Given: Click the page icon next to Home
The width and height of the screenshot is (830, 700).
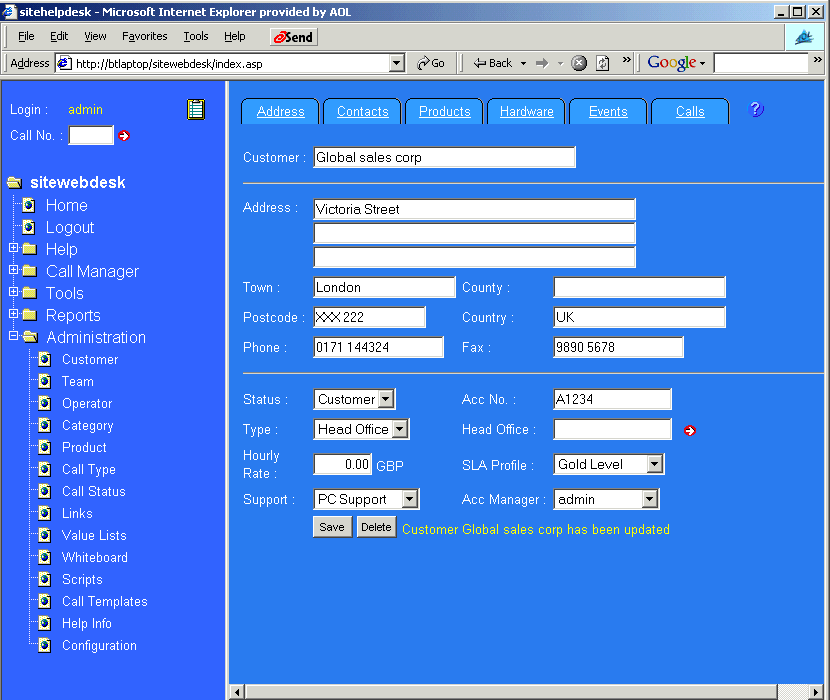Looking at the screenshot, I should (29, 205).
